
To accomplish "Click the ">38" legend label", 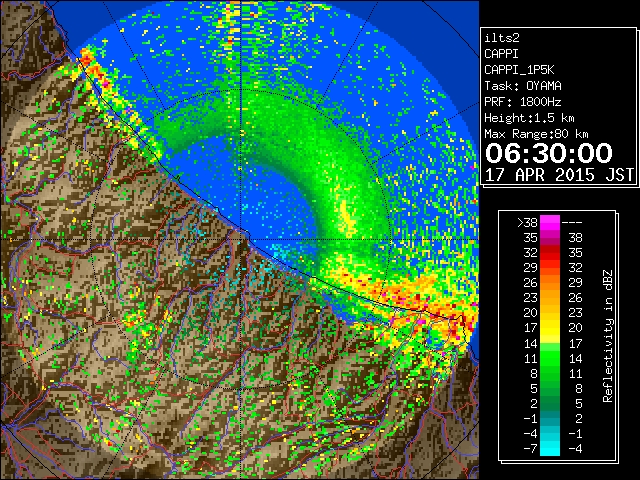I will 527,223.
